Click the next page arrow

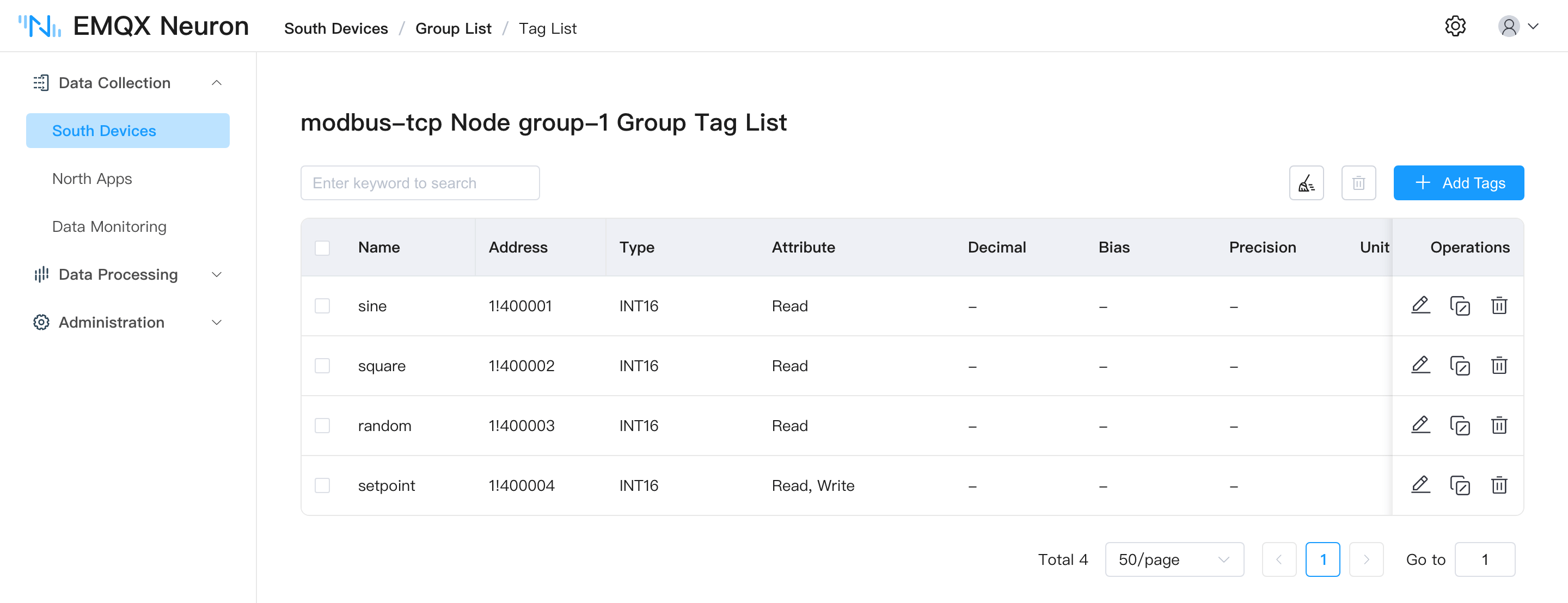1367,559
